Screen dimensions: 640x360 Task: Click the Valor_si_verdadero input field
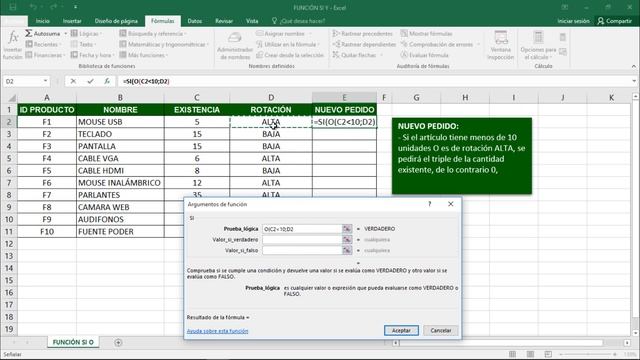[302, 240]
